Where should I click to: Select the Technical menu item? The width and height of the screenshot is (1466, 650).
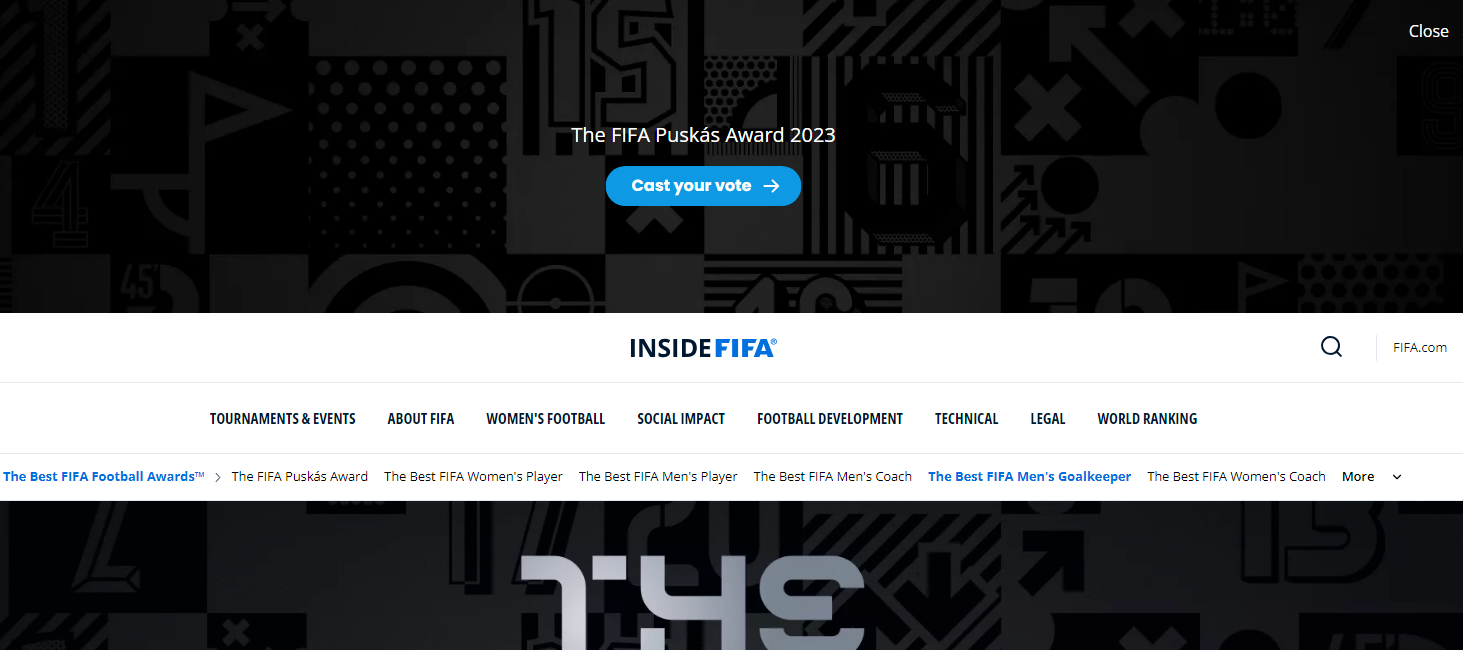pos(967,419)
